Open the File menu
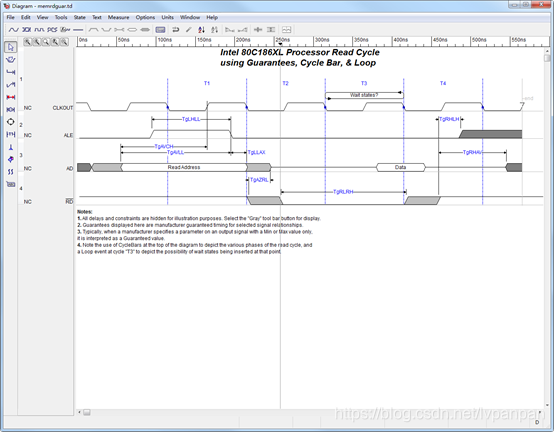Screen dimensions: 554x432 11,17
